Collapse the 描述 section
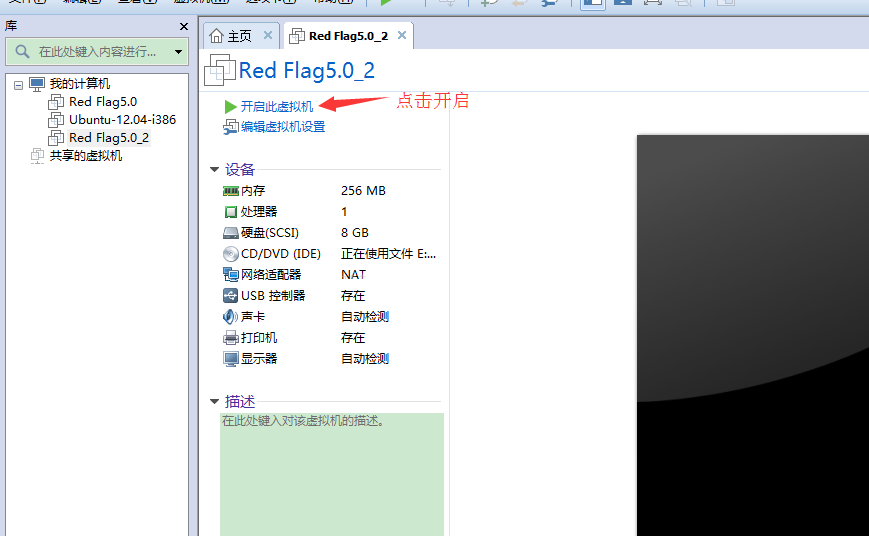869x536 pixels. coord(214,401)
